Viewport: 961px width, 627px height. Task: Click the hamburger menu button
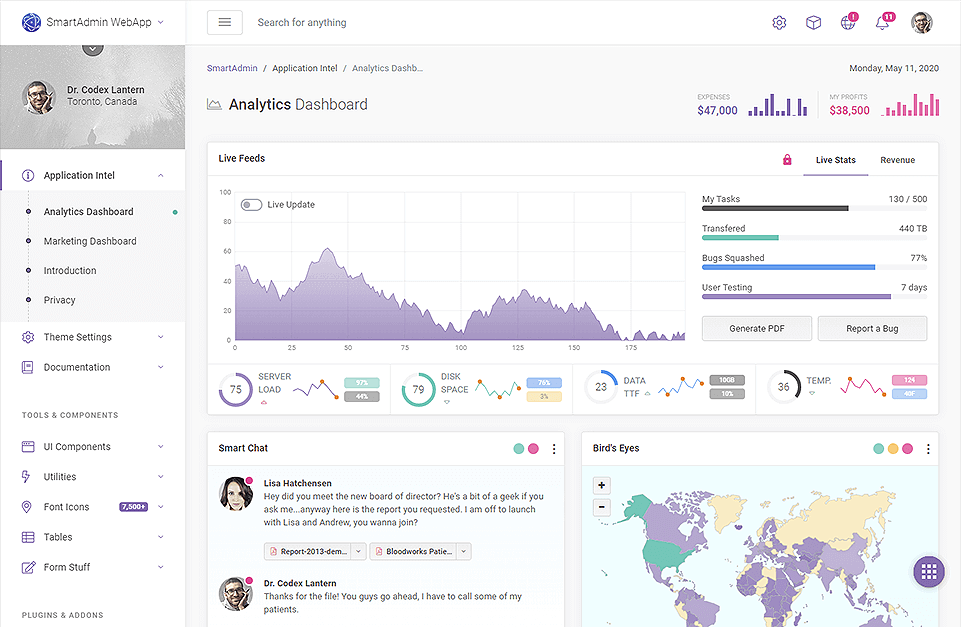point(224,22)
